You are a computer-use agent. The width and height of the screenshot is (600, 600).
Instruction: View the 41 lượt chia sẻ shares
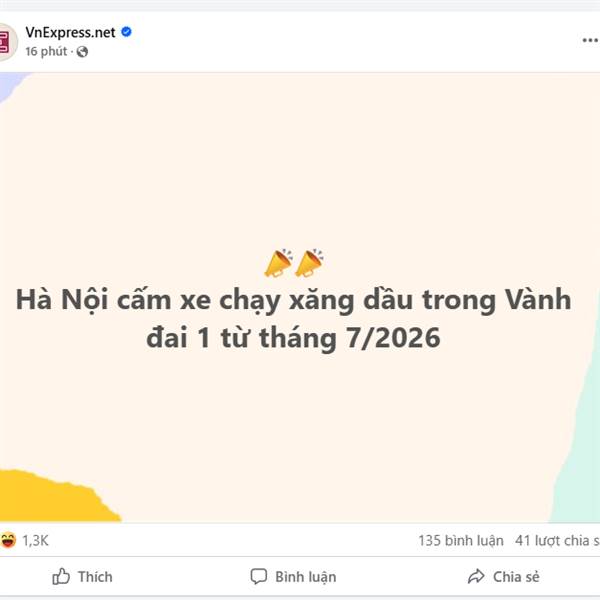(x=557, y=541)
